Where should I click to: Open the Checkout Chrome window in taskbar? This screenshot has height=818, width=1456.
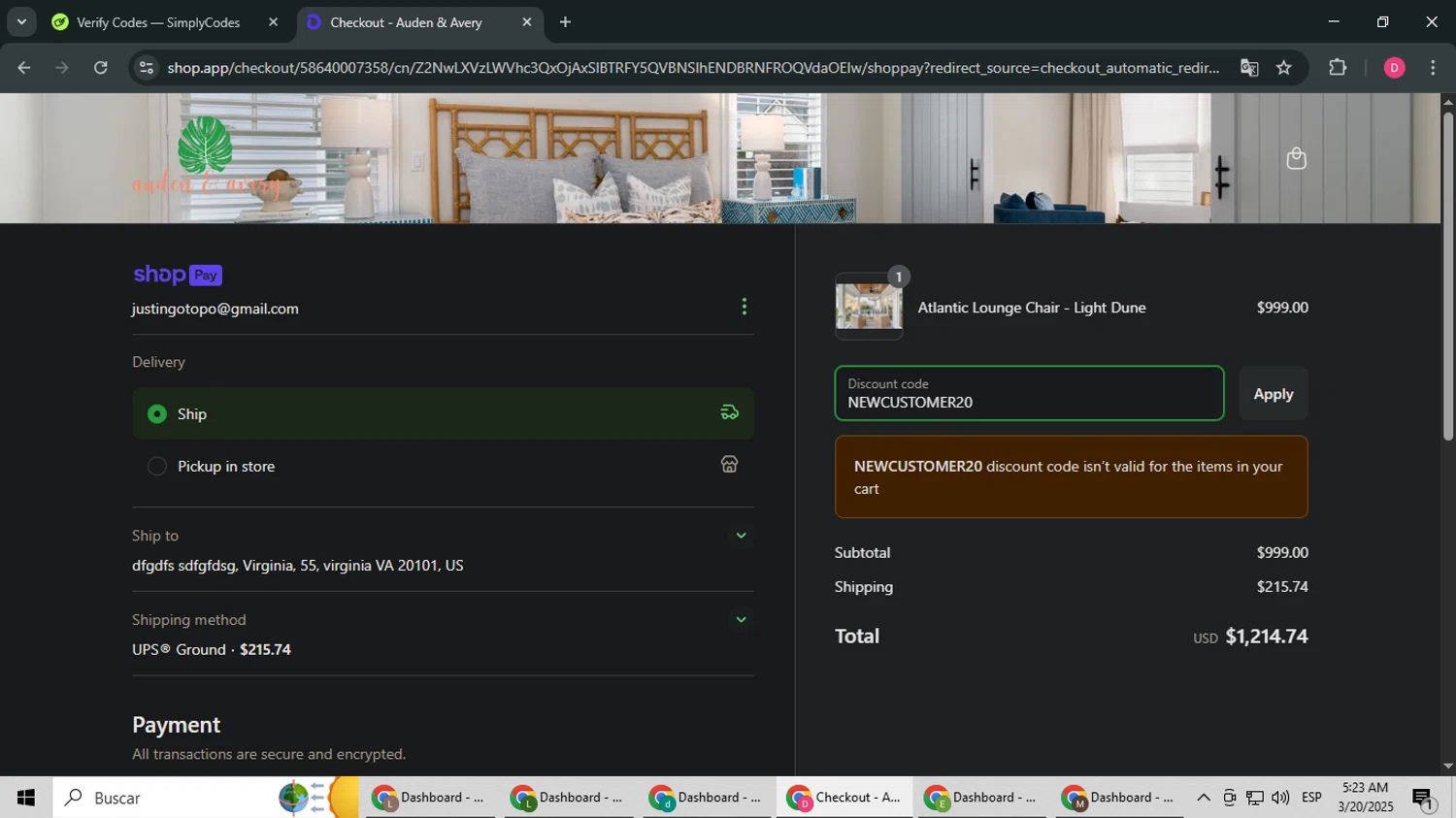pyautogui.click(x=844, y=798)
